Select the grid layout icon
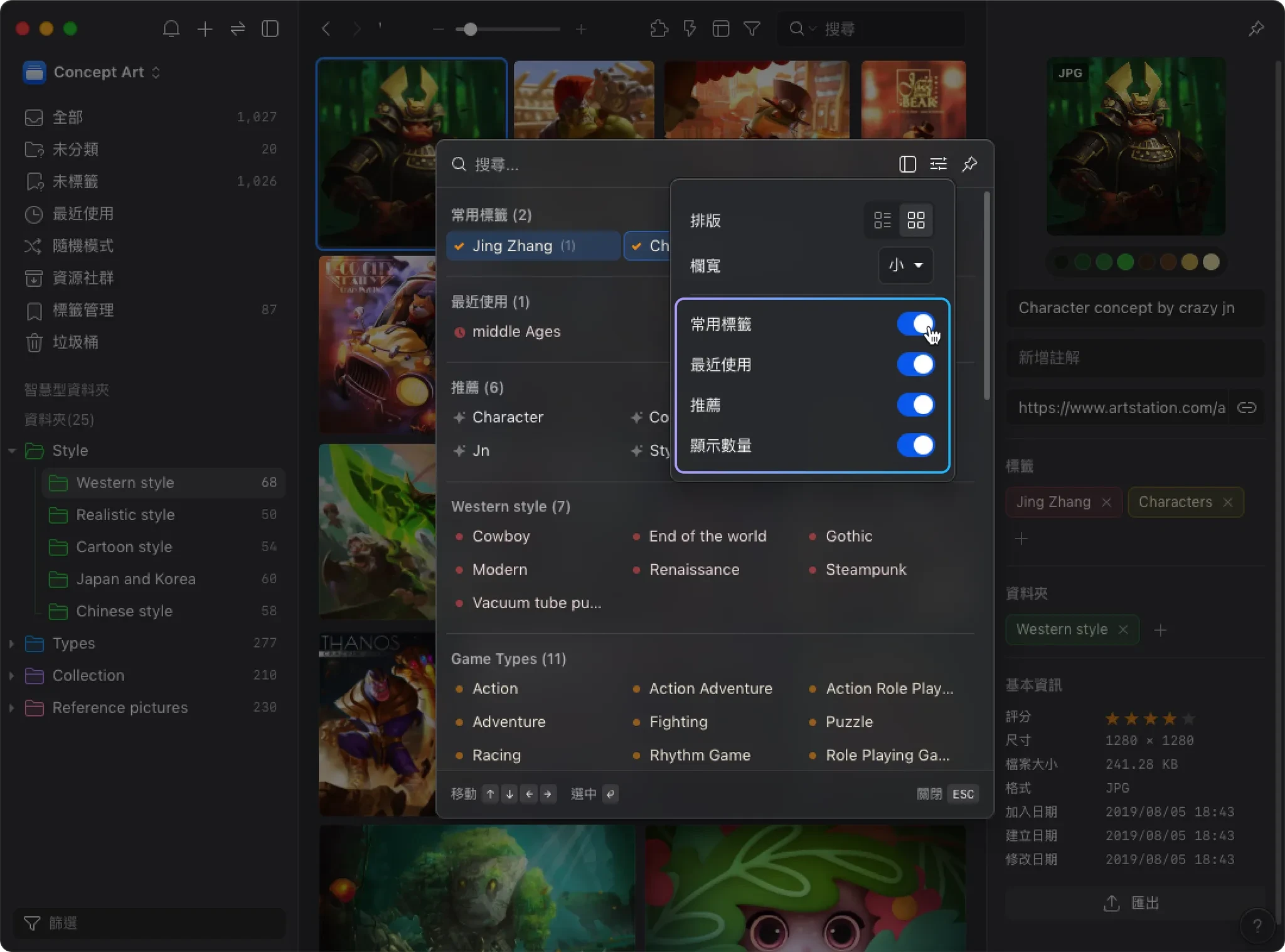 tap(915, 220)
